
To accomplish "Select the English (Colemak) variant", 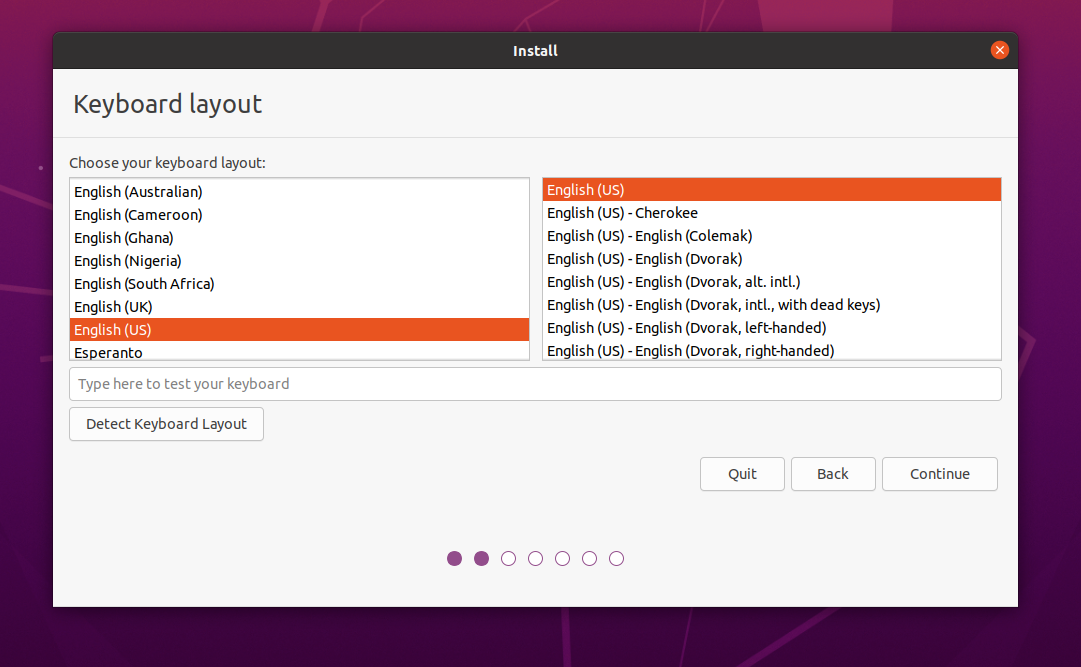I will tap(649, 235).
